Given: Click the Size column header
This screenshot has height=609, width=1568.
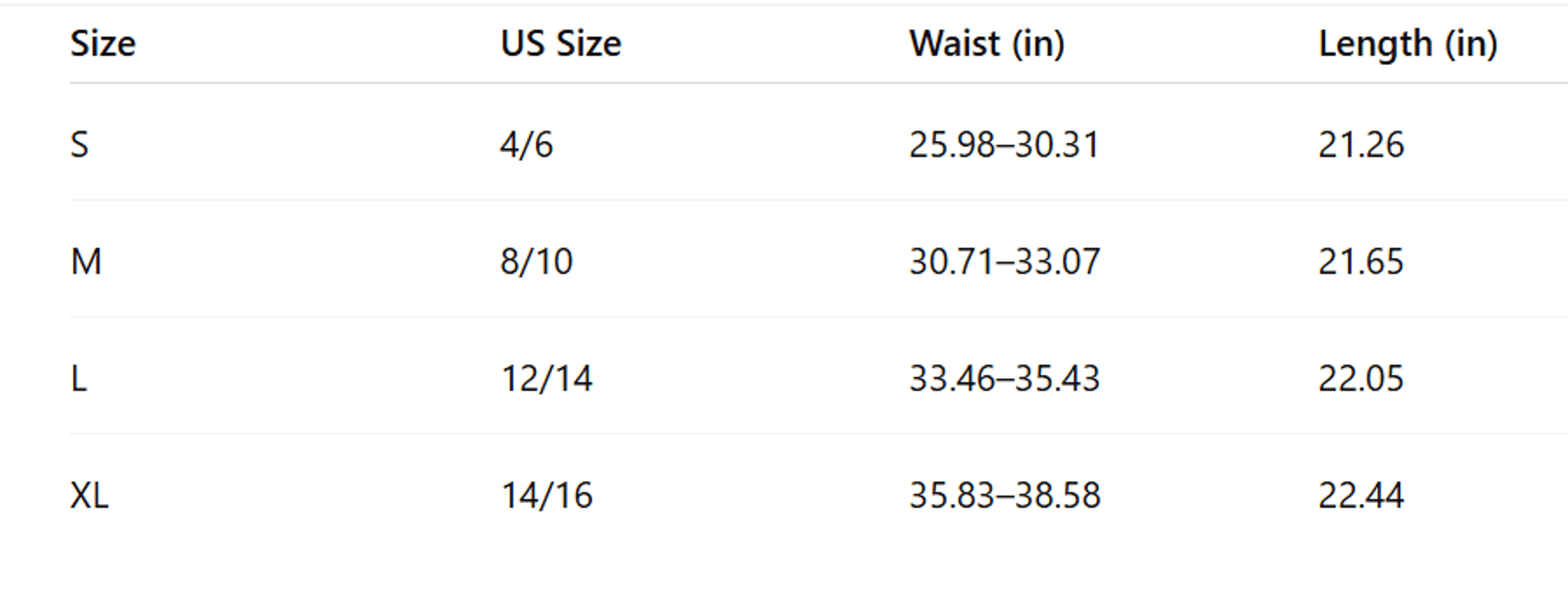Looking at the screenshot, I should pyautogui.click(x=103, y=44).
